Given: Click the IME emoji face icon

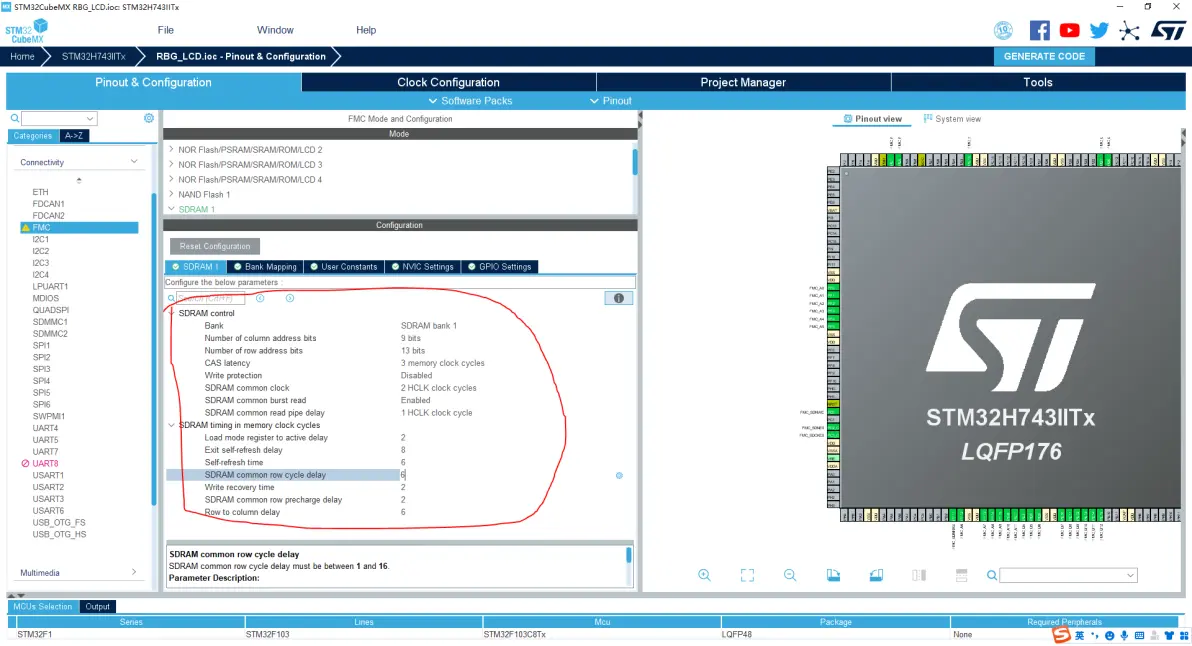Looking at the screenshot, I should click(x=1110, y=635).
